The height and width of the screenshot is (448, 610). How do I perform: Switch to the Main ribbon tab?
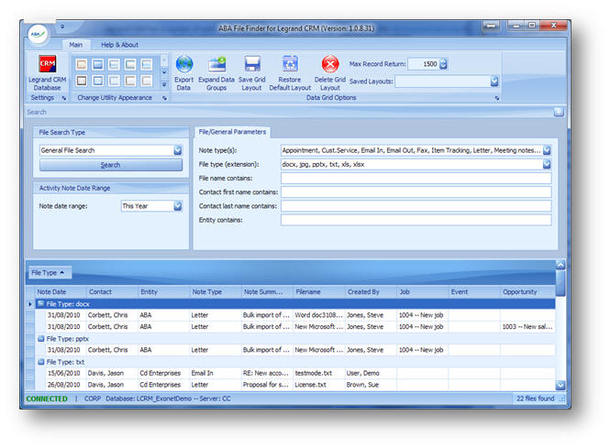point(76,45)
